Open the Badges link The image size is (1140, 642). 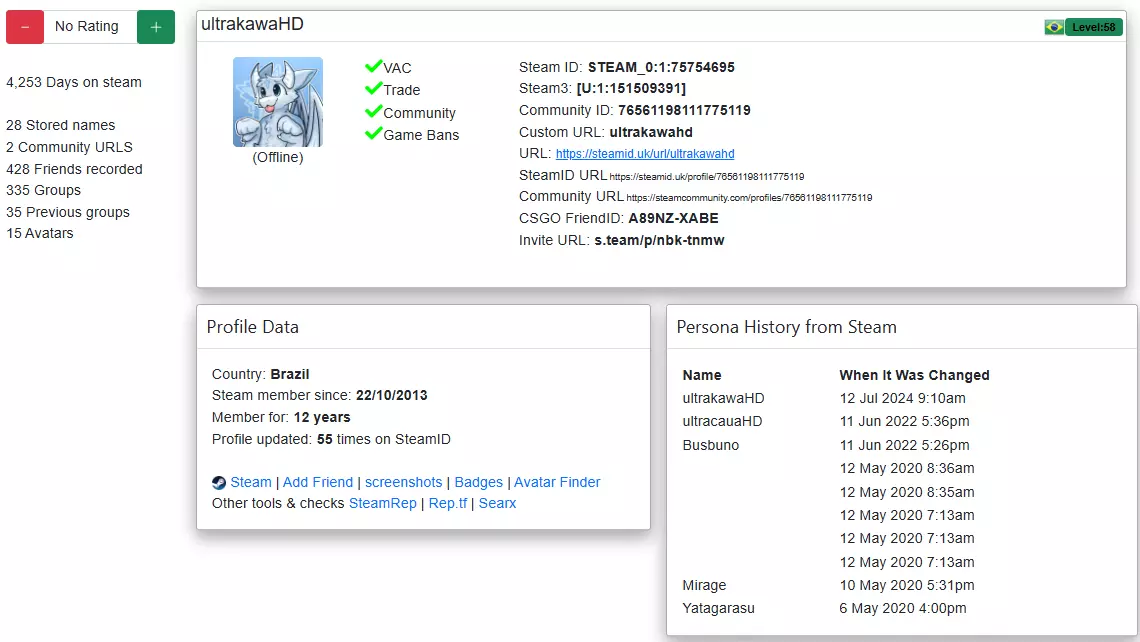pyautogui.click(x=478, y=482)
